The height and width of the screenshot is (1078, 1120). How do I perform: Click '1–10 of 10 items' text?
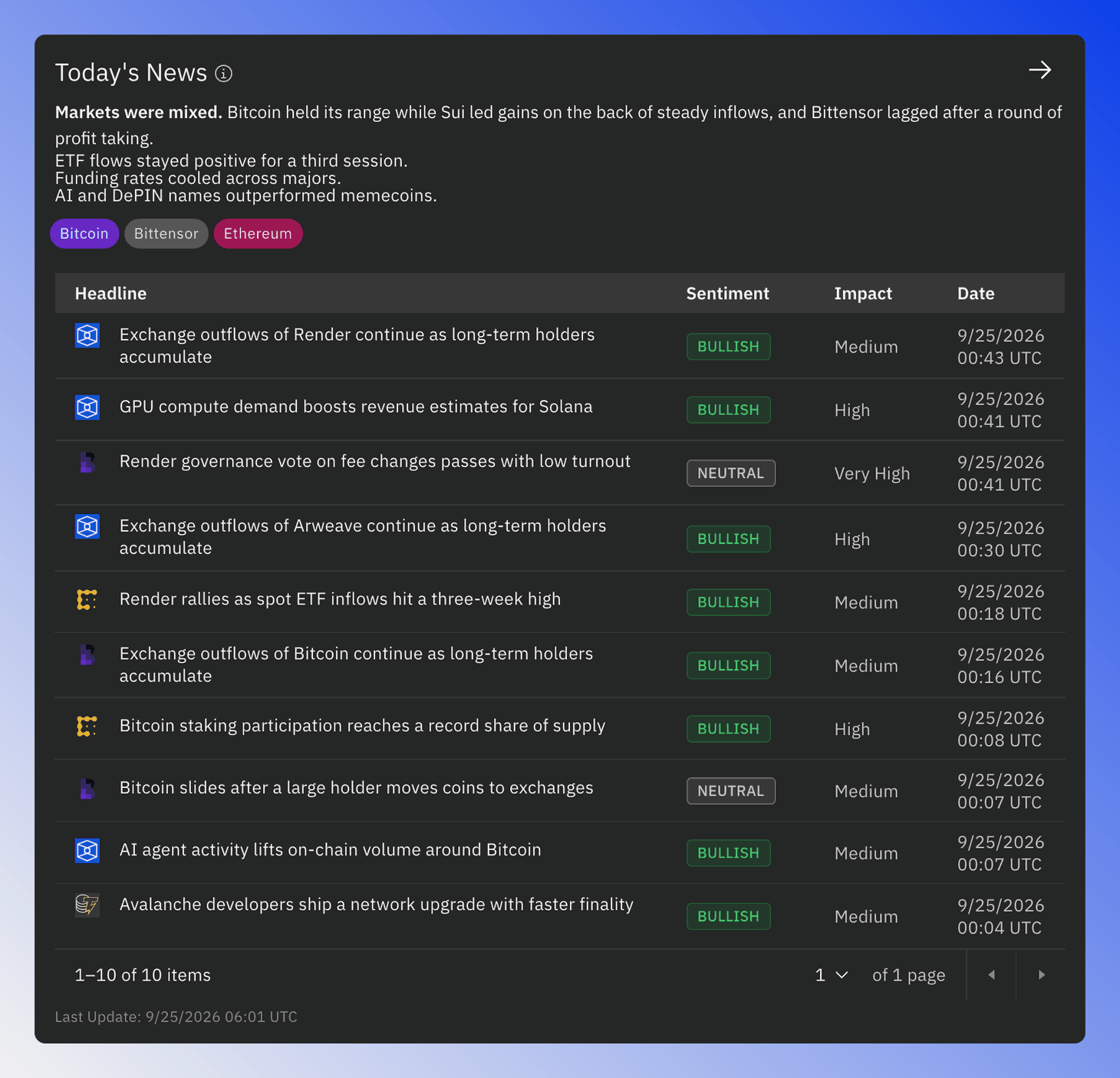point(143,975)
